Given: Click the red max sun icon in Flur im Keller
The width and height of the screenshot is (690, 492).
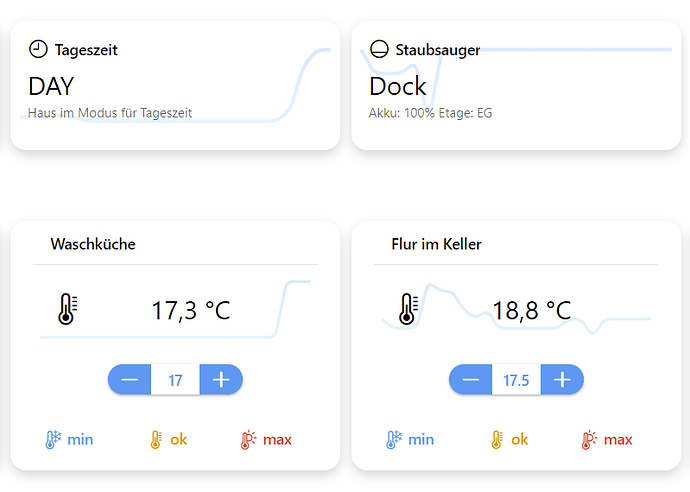Looking at the screenshot, I should point(590,439).
